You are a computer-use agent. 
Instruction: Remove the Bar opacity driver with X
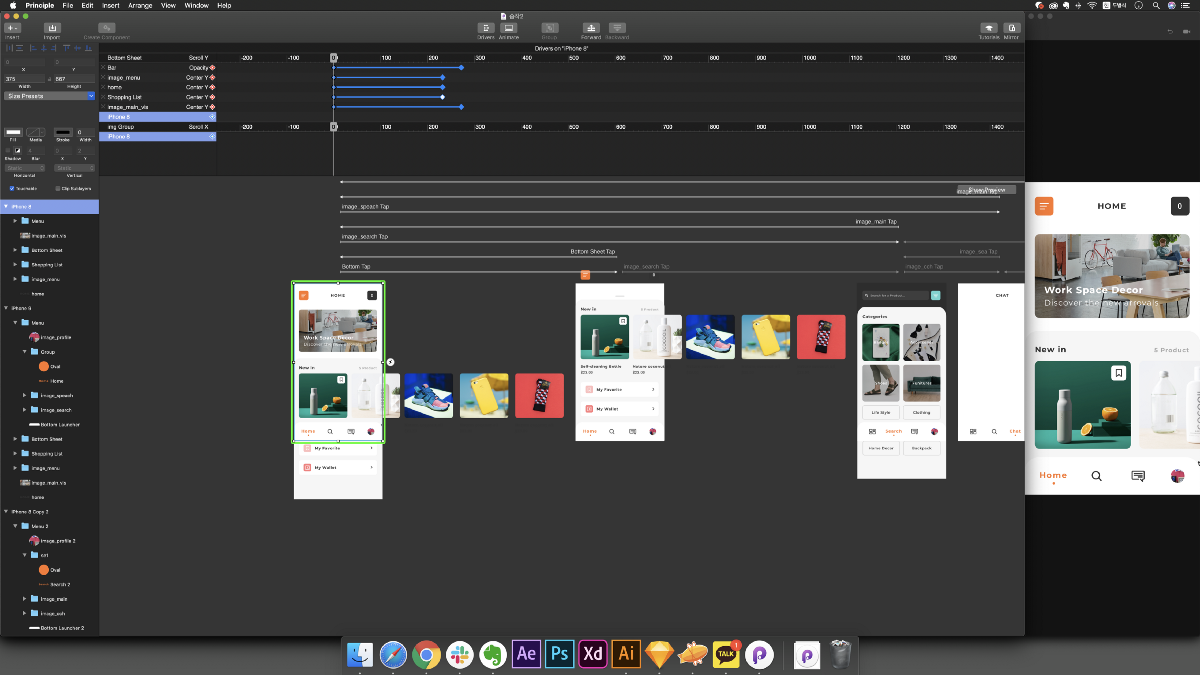(103, 68)
